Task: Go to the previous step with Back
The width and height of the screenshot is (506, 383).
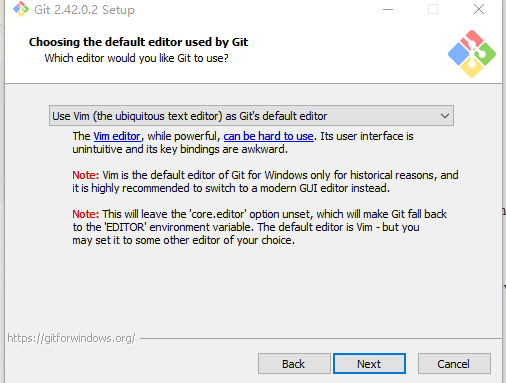Action: pos(294,364)
